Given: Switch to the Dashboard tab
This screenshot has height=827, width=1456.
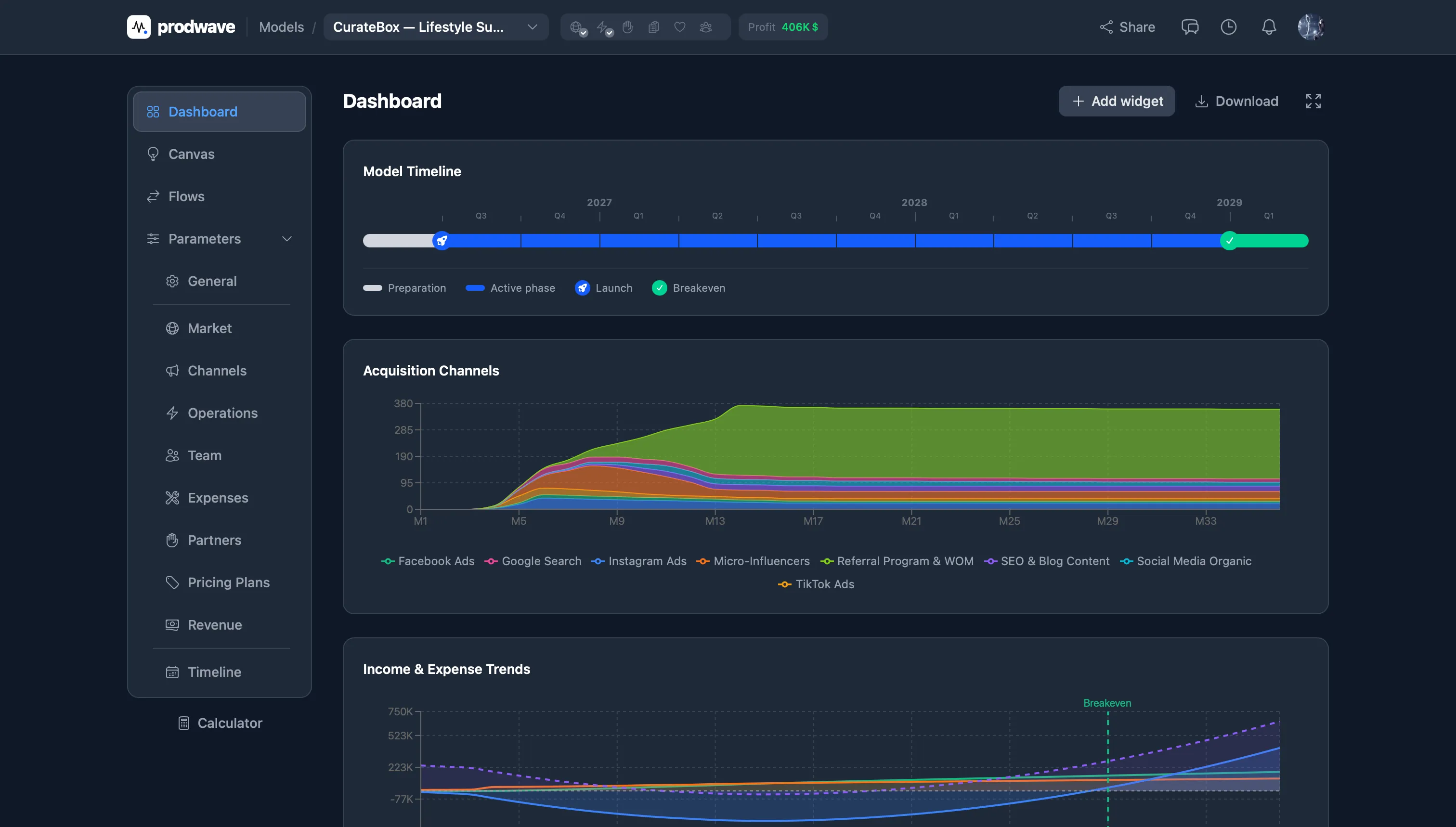Looking at the screenshot, I should pos(202,111).
